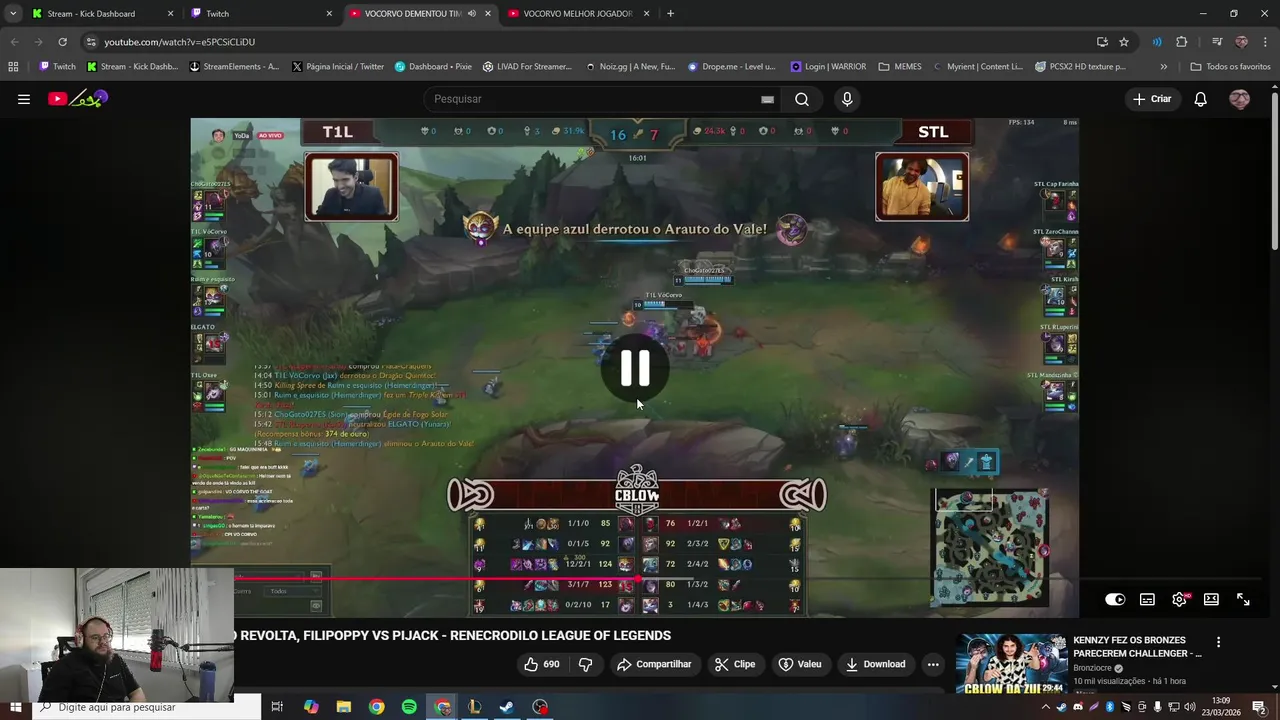1280x720 pixels.
Task: Open League of Legends taskbar icon
Action: tap(475, 707)
